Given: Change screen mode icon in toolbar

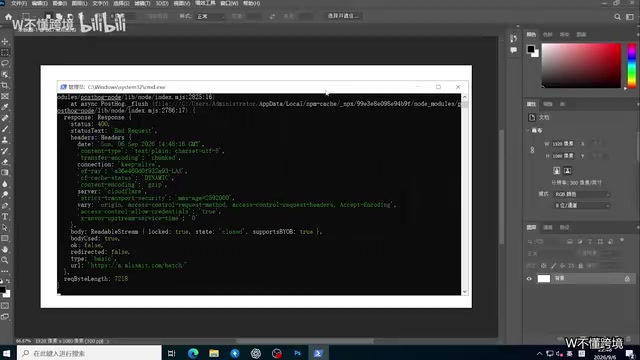Looking at the screenshot, I should tap(5, 316).
